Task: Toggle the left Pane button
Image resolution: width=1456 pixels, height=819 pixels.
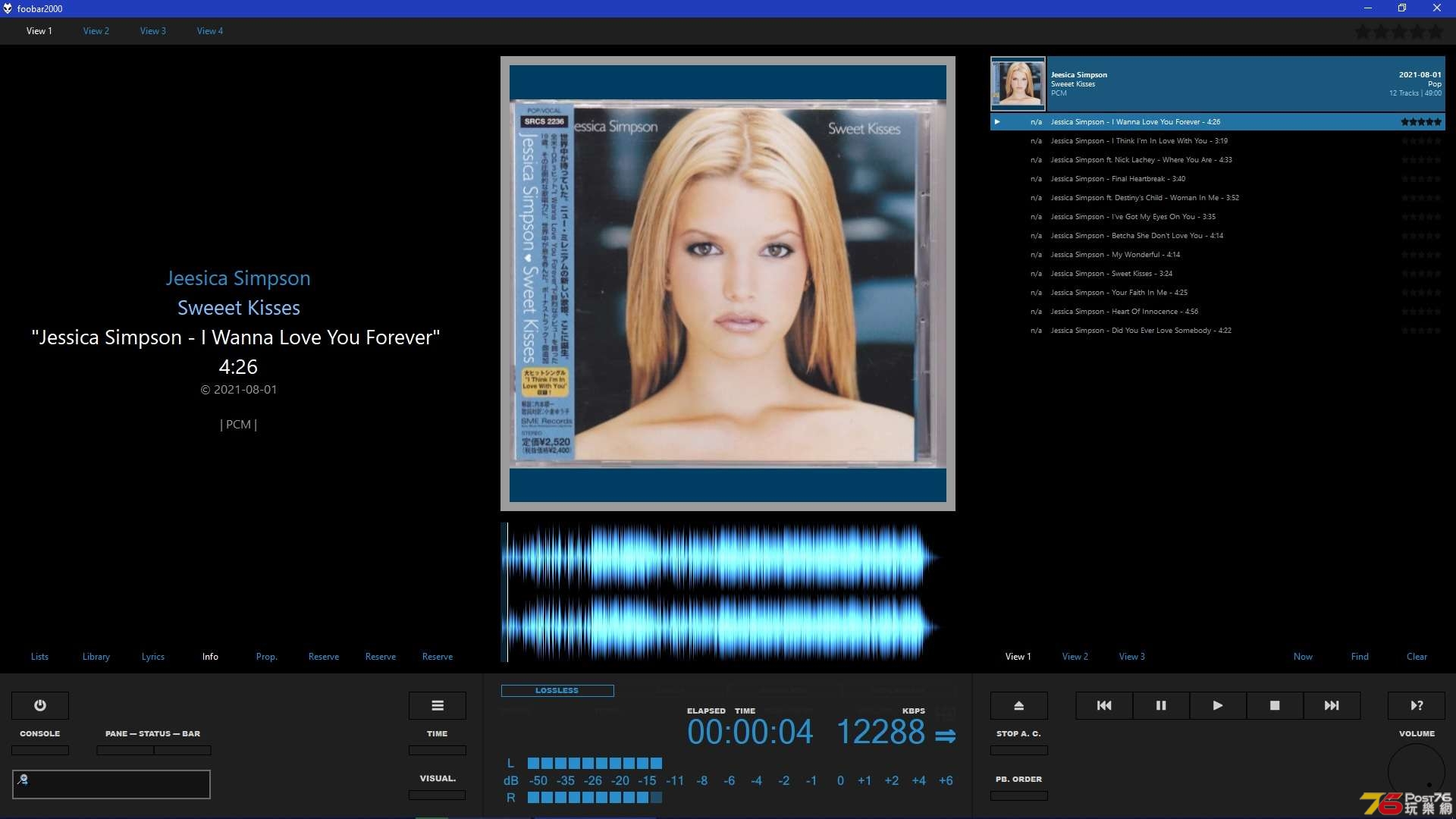Action: tap(125, 750)
